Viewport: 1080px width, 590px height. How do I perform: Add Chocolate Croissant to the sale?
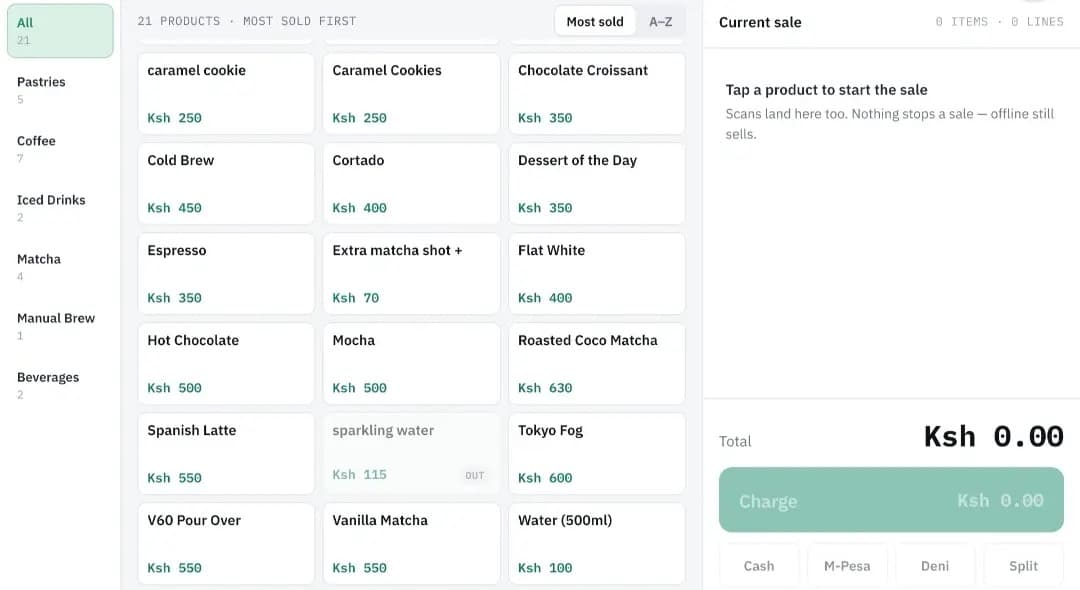pyautogui.click(x=596, y=94)
